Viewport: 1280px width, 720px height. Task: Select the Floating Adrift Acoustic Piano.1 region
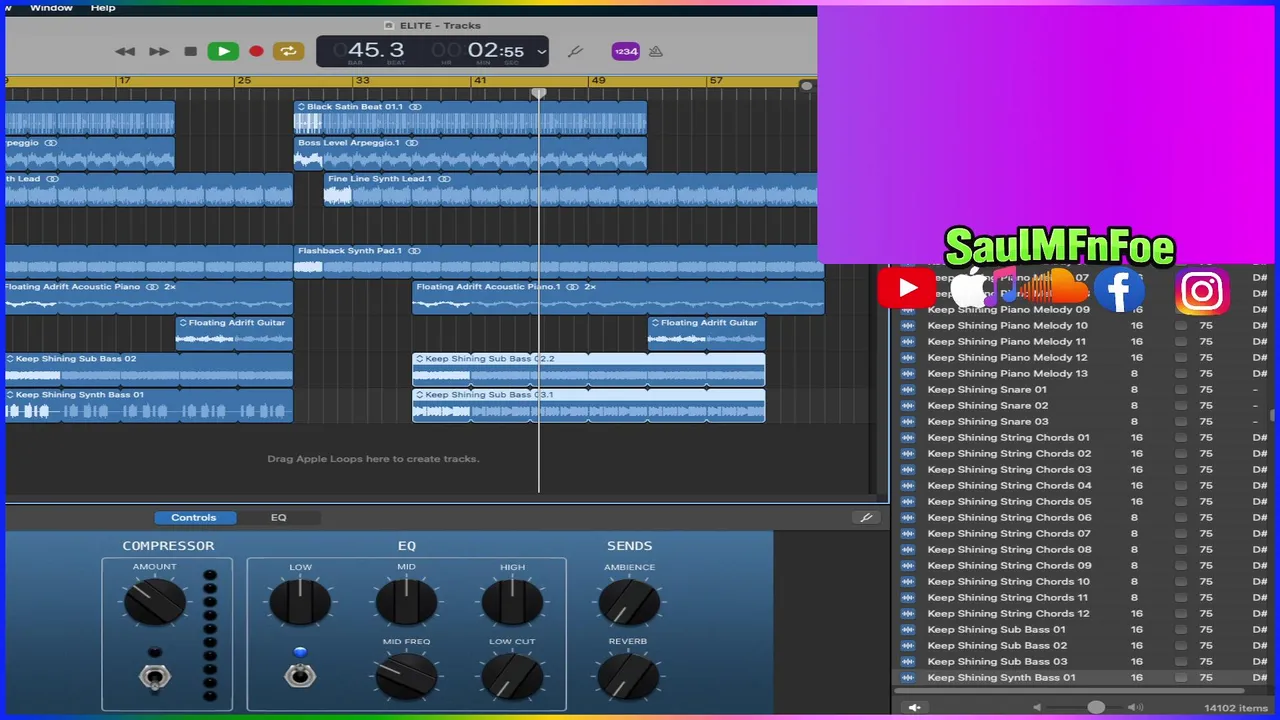(x=618, y=297)
